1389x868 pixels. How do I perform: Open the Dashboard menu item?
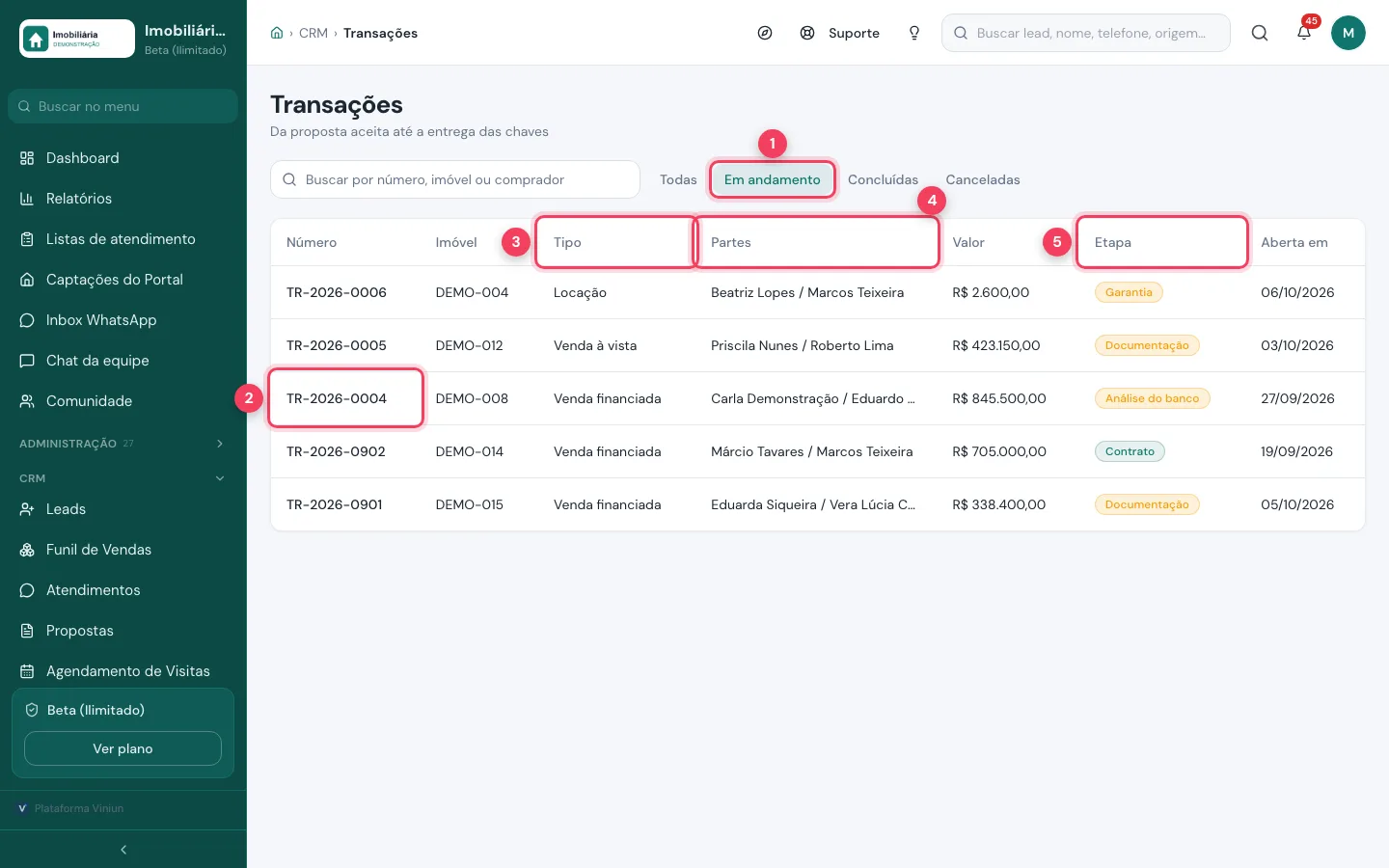(123, 158)
